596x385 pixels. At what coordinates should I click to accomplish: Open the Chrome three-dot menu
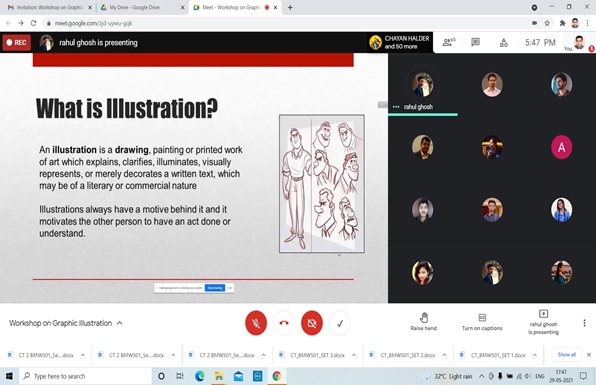[x=587, y=23]
